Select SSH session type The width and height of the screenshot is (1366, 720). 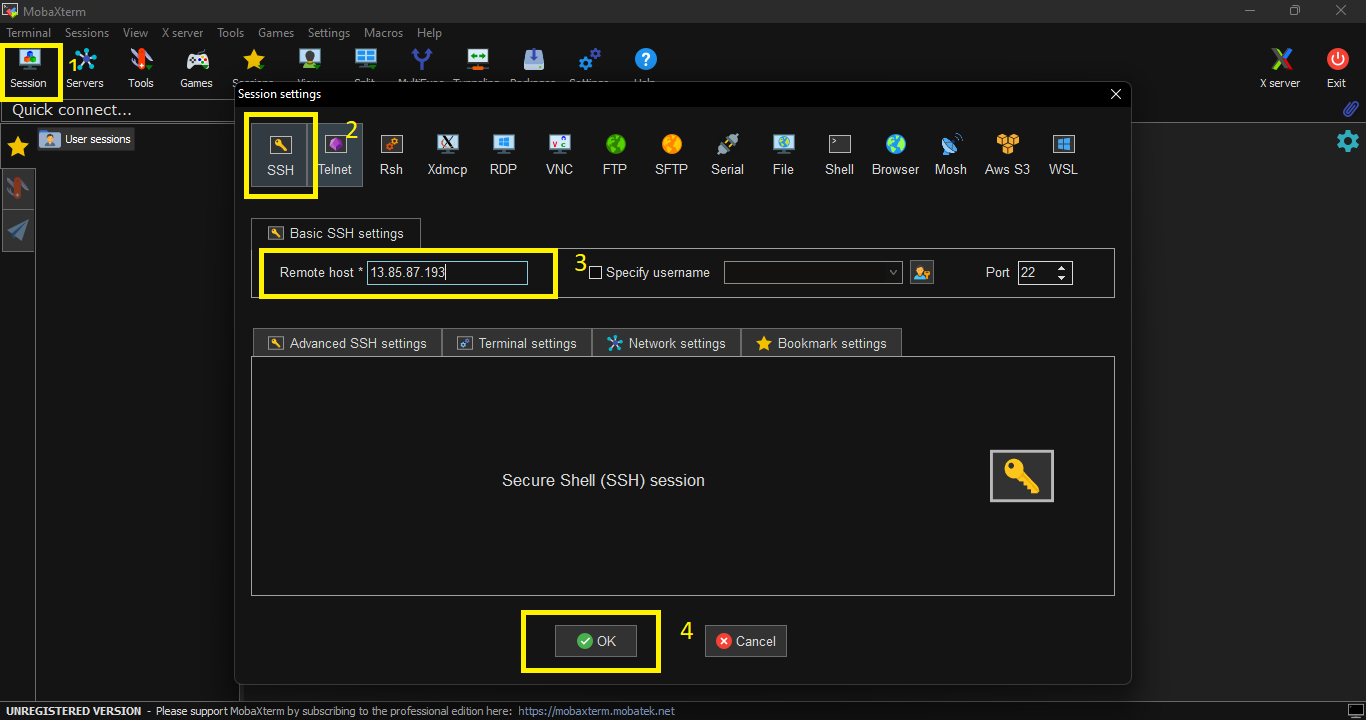(x=280, y=155)
